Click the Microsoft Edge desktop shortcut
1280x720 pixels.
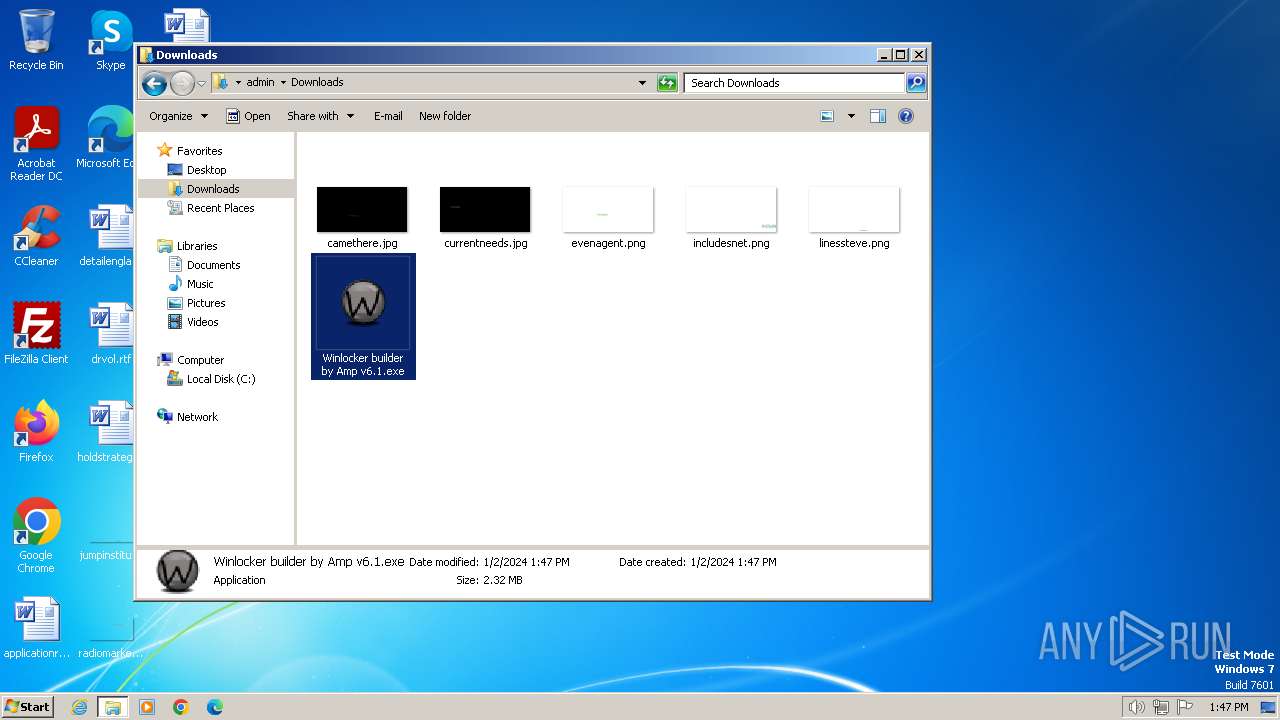tap(105, 138)
